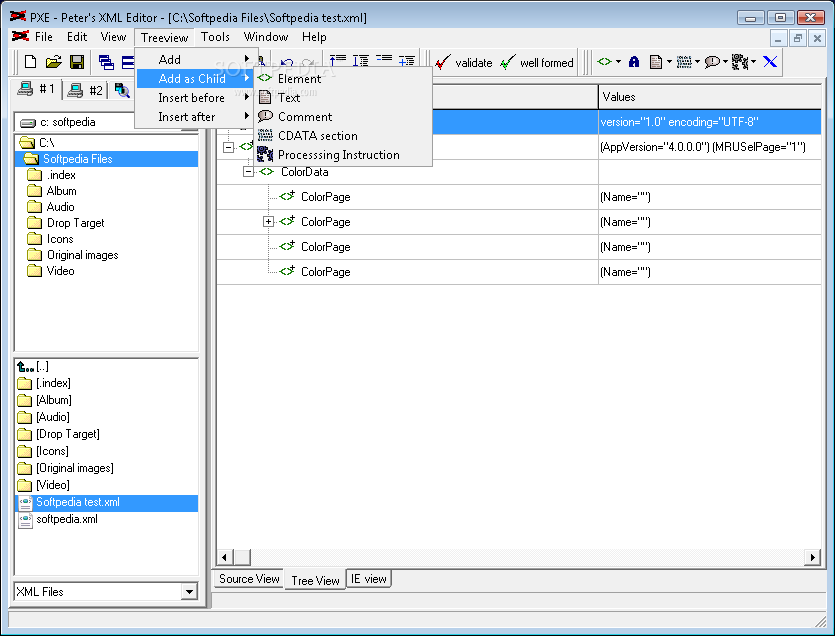835x636 pixels.
Task: Select the #2 computer tab
Action: [85, 90]
